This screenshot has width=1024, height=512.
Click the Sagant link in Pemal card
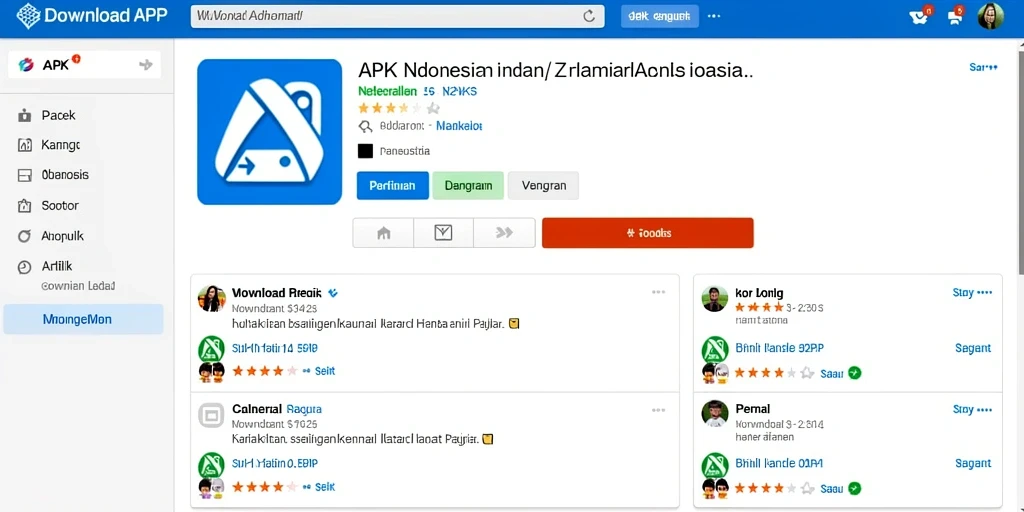(973, 464)
